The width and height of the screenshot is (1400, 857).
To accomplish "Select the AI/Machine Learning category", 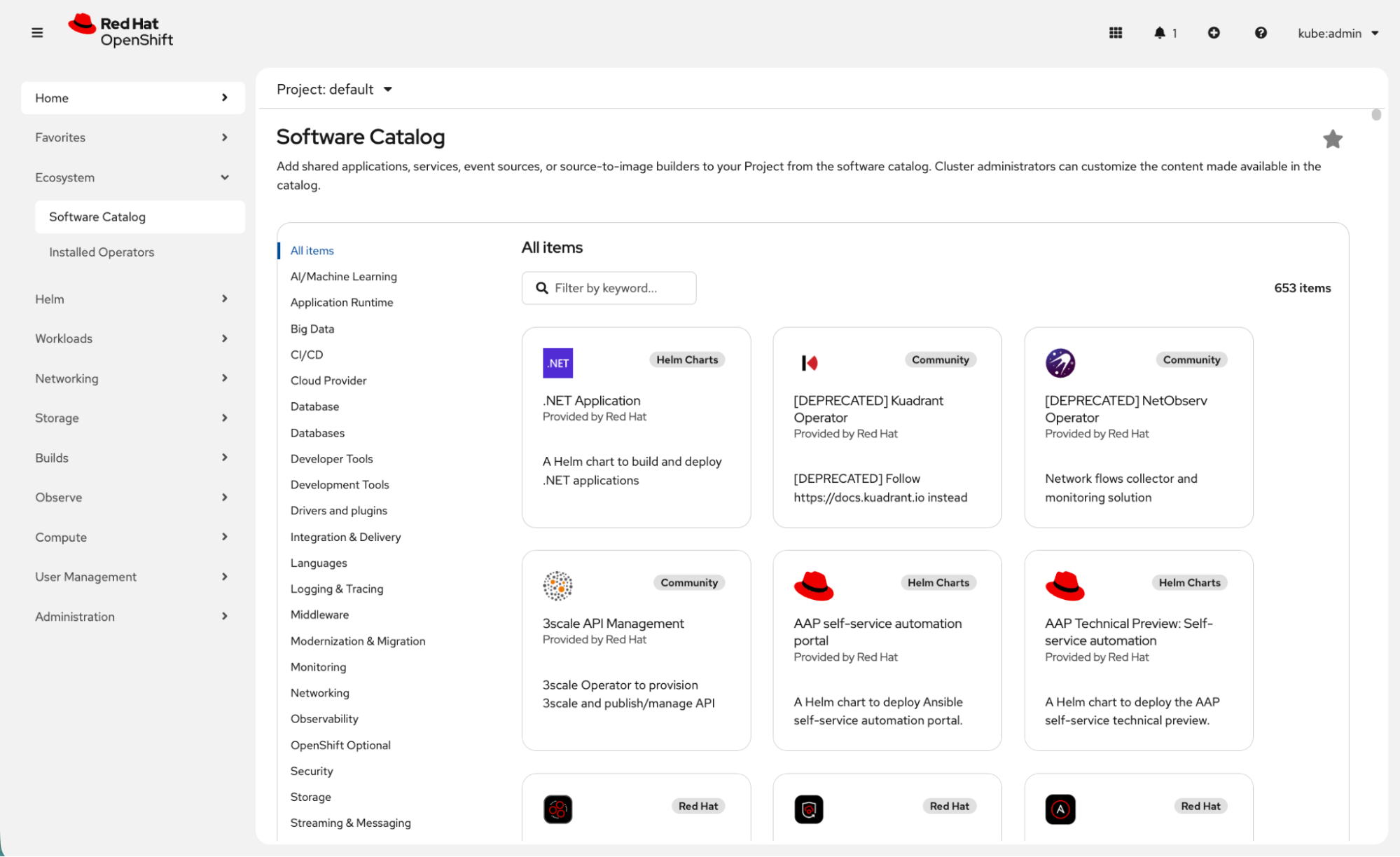I will tap(343, 276).
